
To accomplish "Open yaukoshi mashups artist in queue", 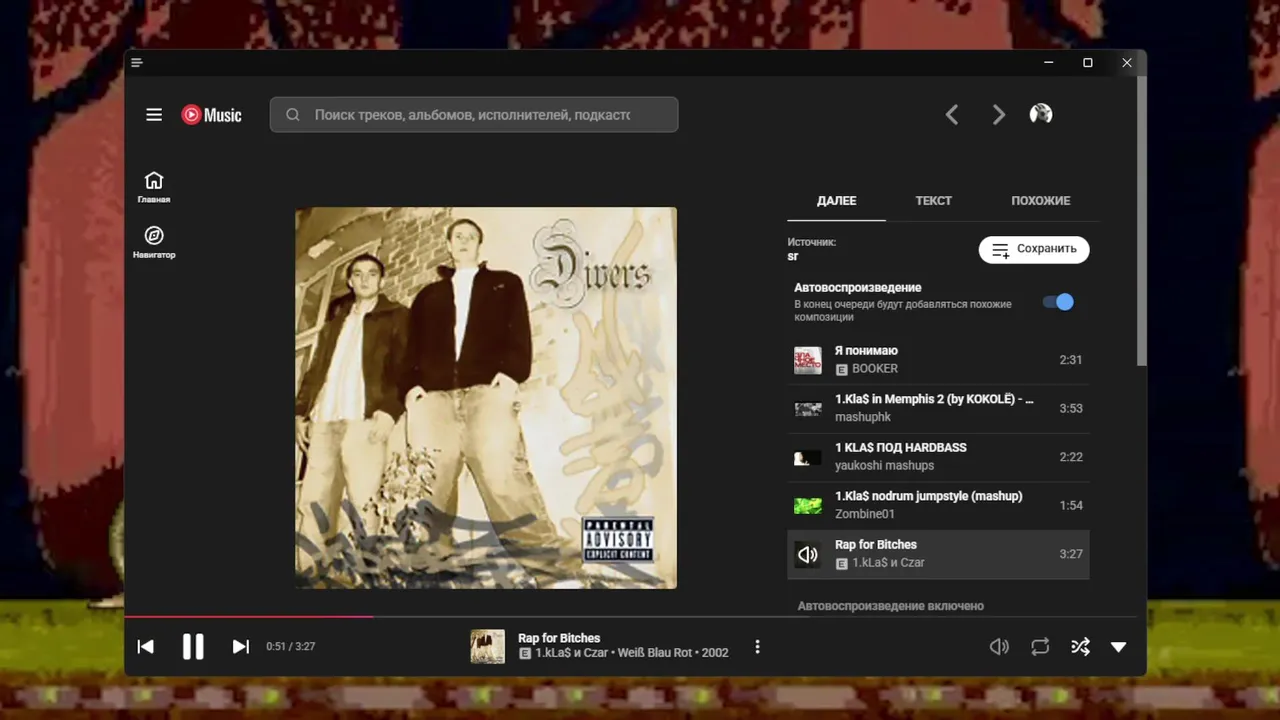I will (884, 465).
